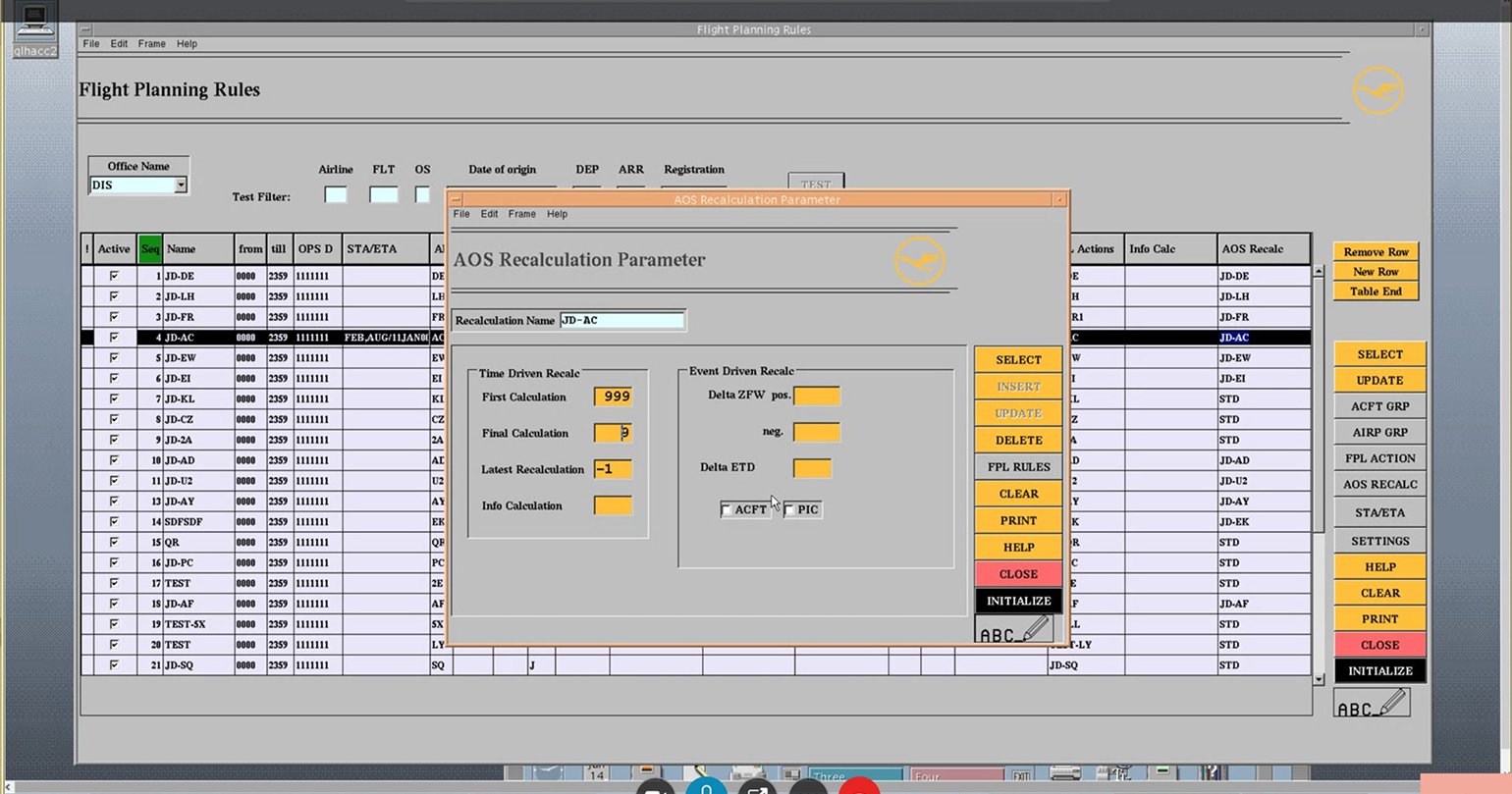Viewport: 1512px width, 794px height.
Task: Click the Latest Recalculation field showing -1
Action: click(x=614, y=469)
